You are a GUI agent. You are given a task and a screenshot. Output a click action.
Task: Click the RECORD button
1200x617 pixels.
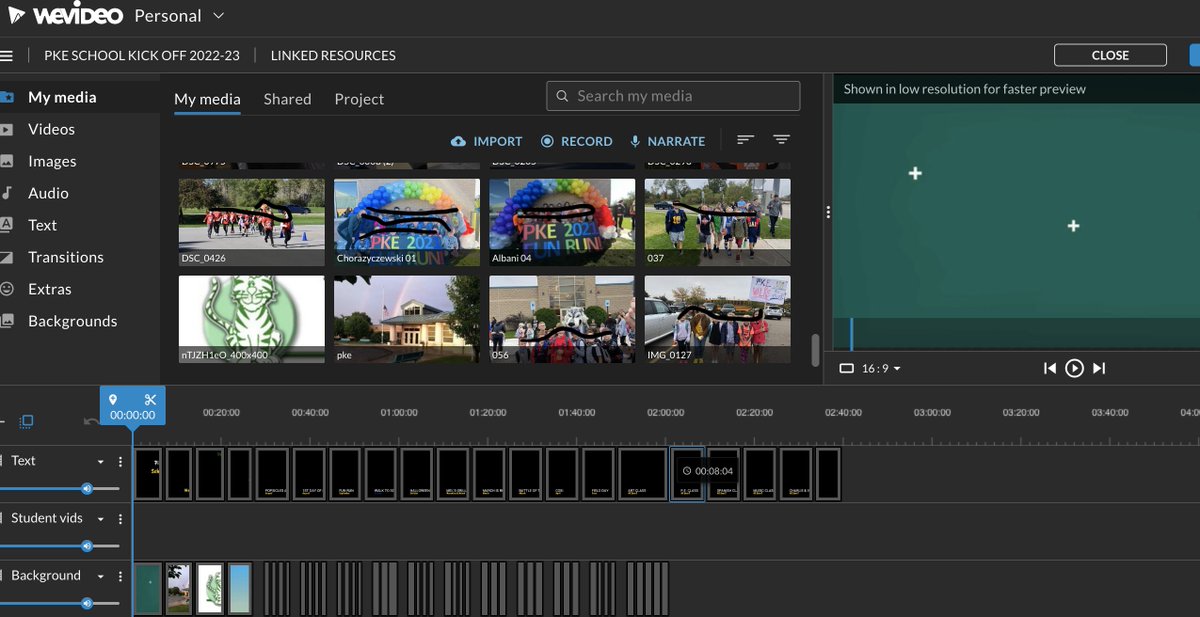pos(576,141)
